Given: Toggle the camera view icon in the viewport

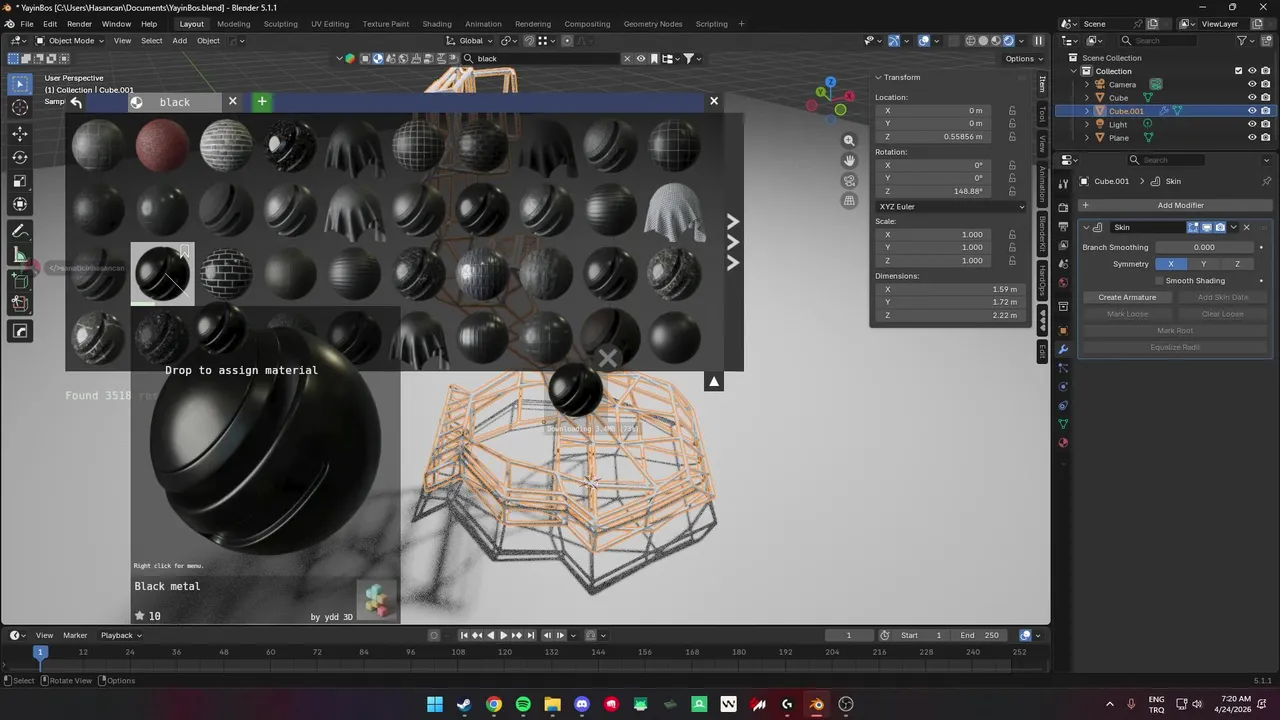Looking at the screenshot, I should (x=849, y=181).
